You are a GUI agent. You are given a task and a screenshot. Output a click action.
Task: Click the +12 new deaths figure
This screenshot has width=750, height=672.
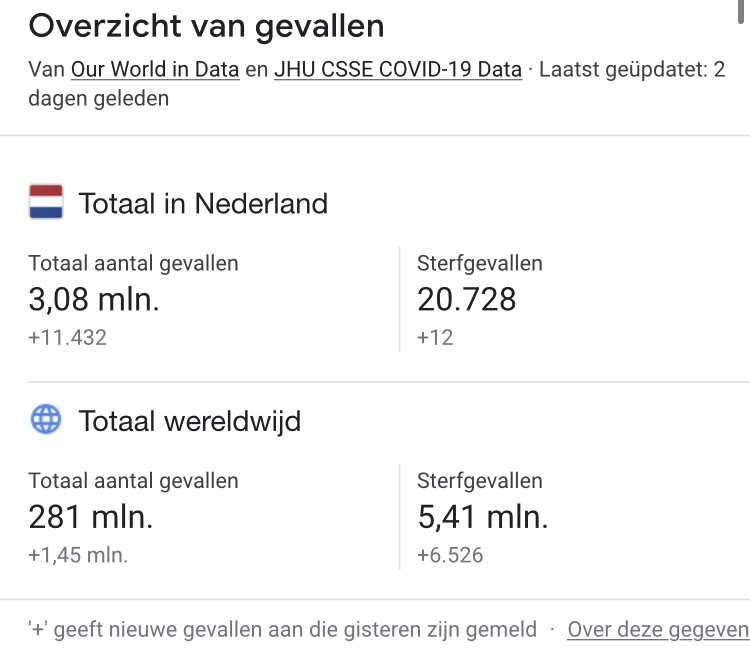[435, 338]
